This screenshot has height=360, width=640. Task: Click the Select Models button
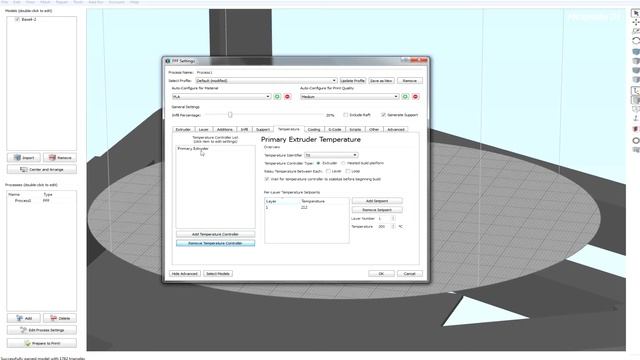click(218, 273)
